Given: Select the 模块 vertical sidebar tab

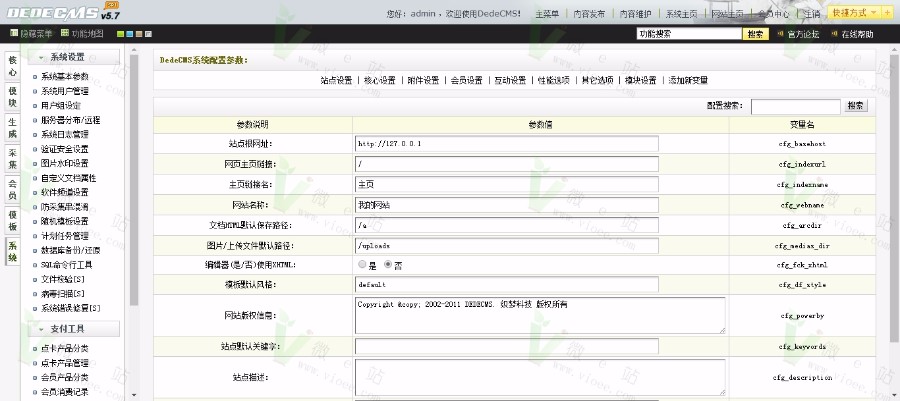Looking at the screenshot, I should [x=13, y=98].
